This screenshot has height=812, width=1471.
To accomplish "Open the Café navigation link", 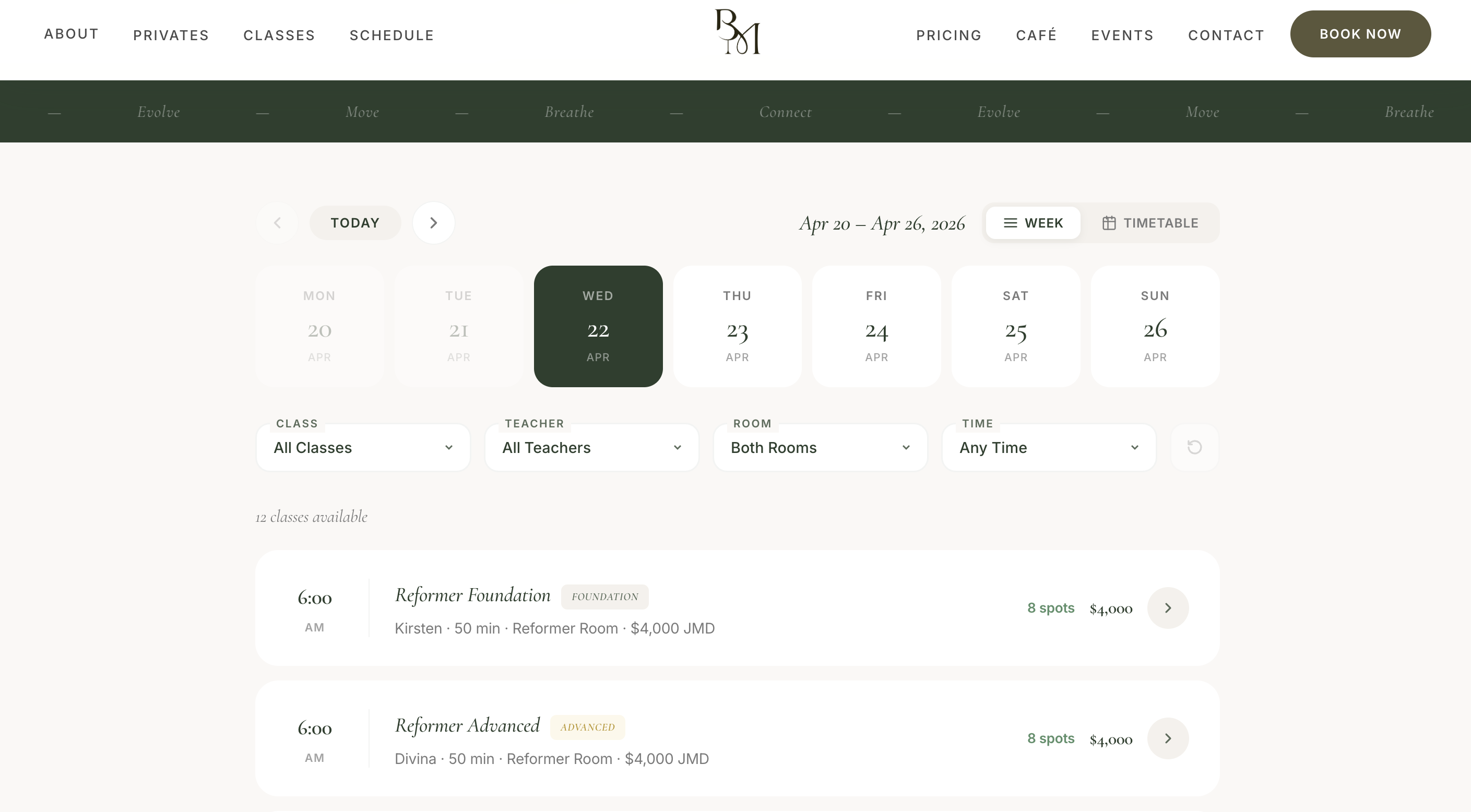I will tap(1037, 35).
